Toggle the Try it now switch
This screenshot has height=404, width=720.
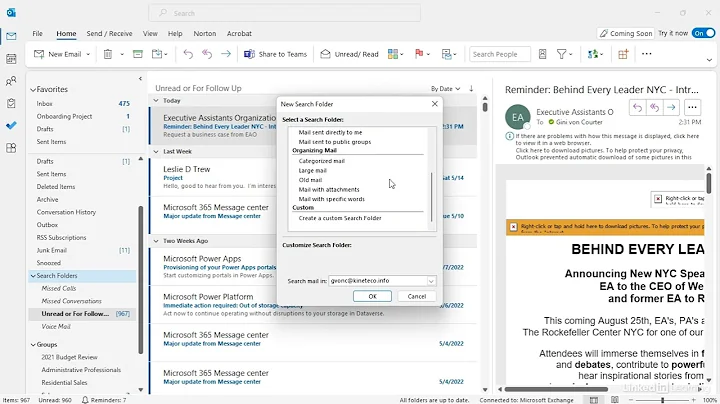tap(703, 33)
